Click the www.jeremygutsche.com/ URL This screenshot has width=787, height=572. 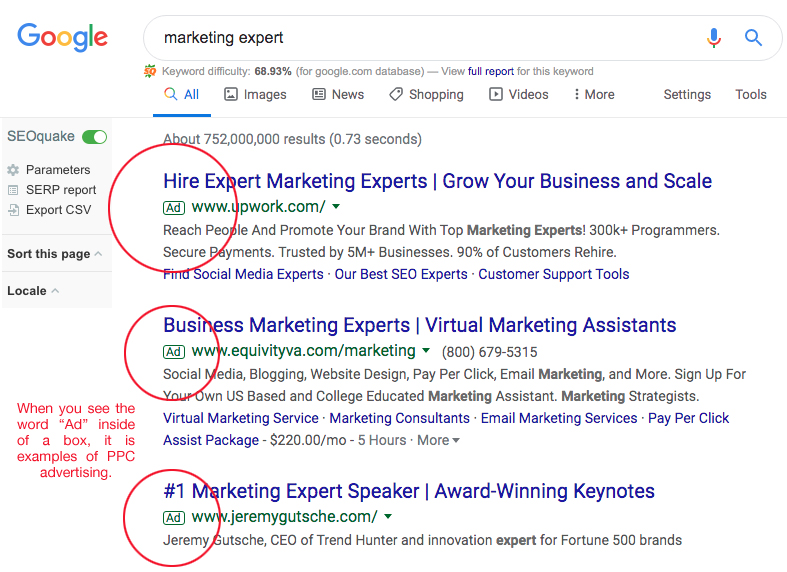[x=285, y=516]
